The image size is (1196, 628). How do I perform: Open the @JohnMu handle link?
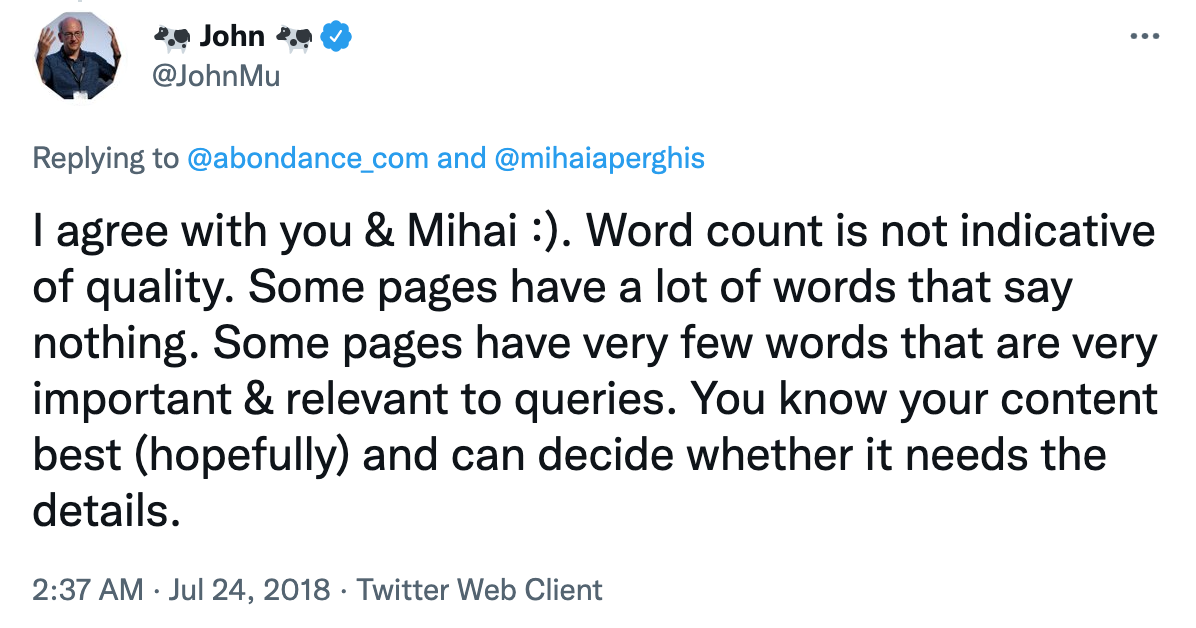tap(217, 76)
